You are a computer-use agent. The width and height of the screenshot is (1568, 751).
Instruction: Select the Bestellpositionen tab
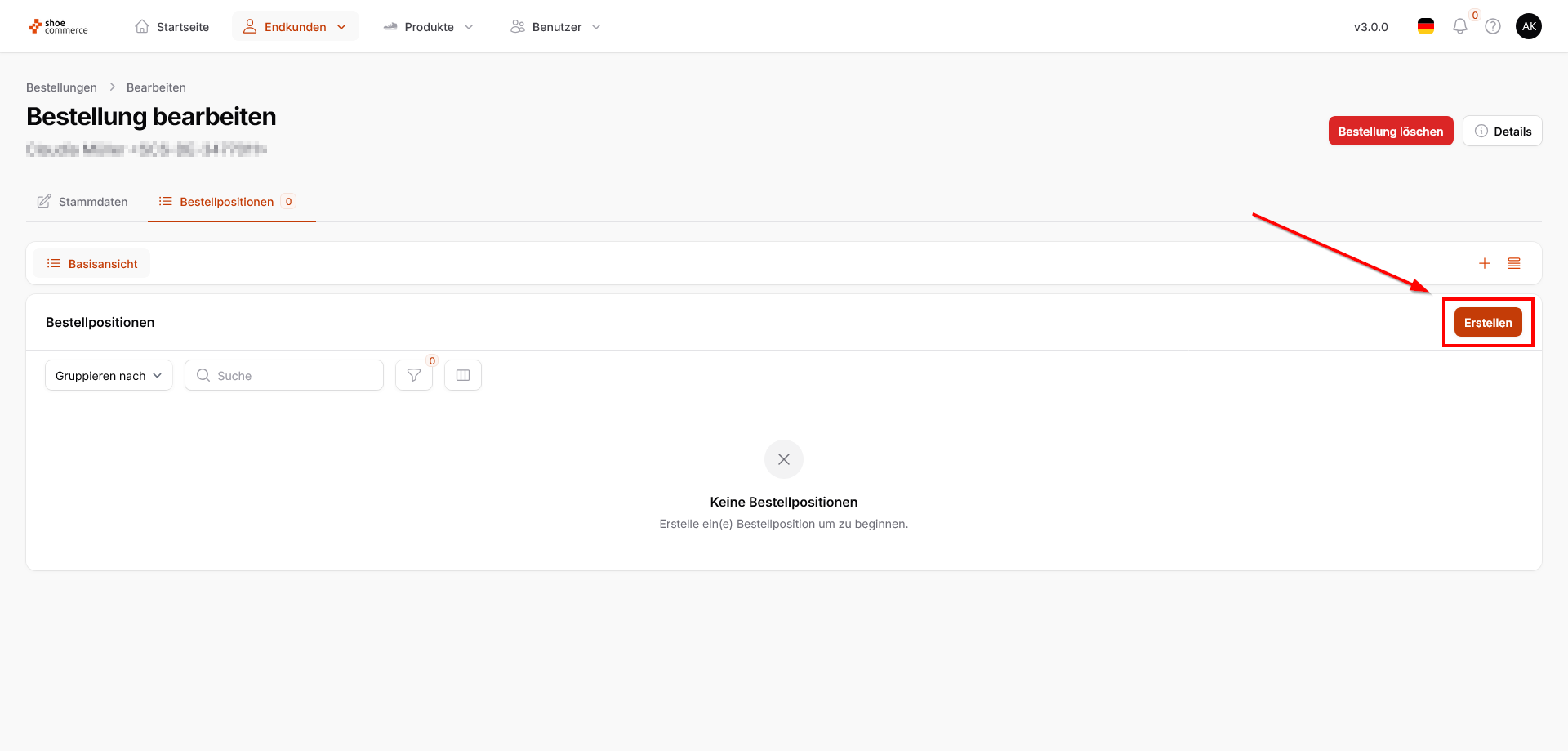(232, 202)
